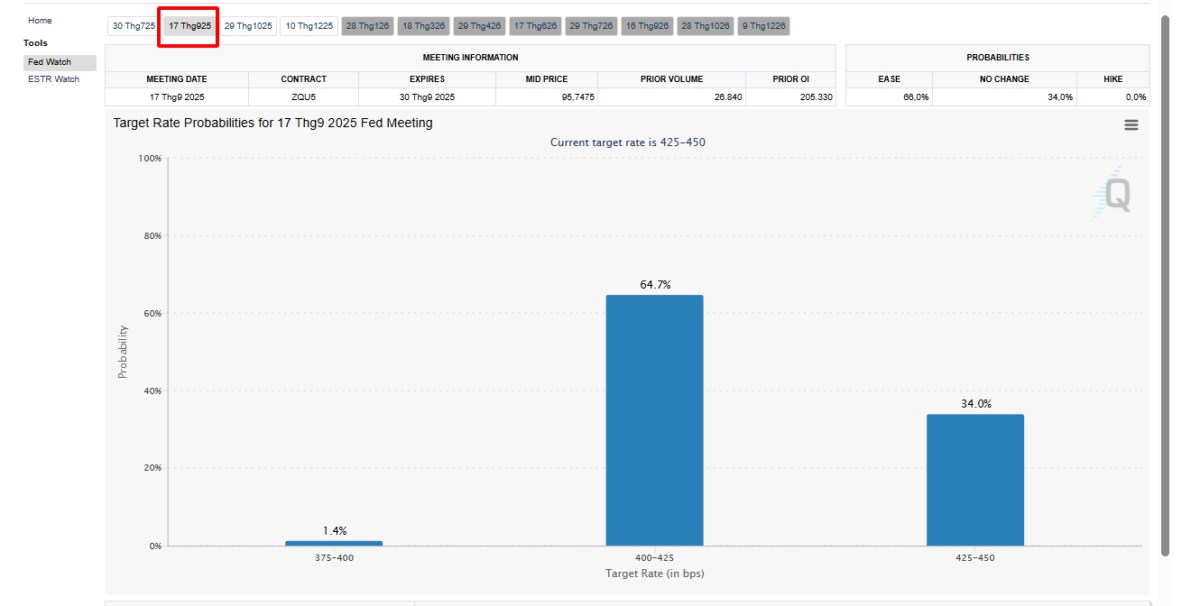The image size is (1200, 606).
Task: Select the 9 Thg1226 meeting tab
Action: 765,26
